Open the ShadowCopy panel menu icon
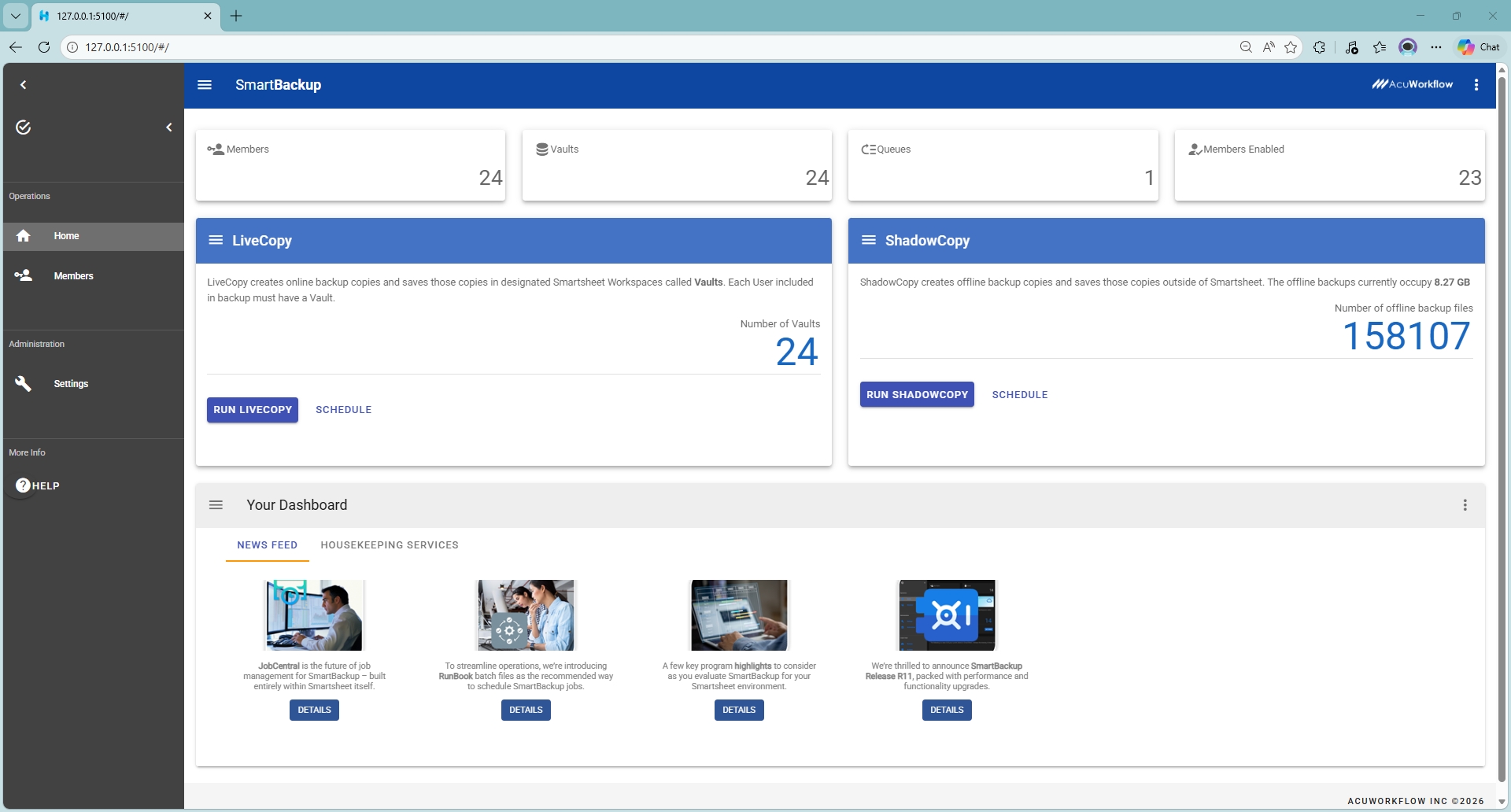Screen dimensions: 1511x812 pos(869,241)
